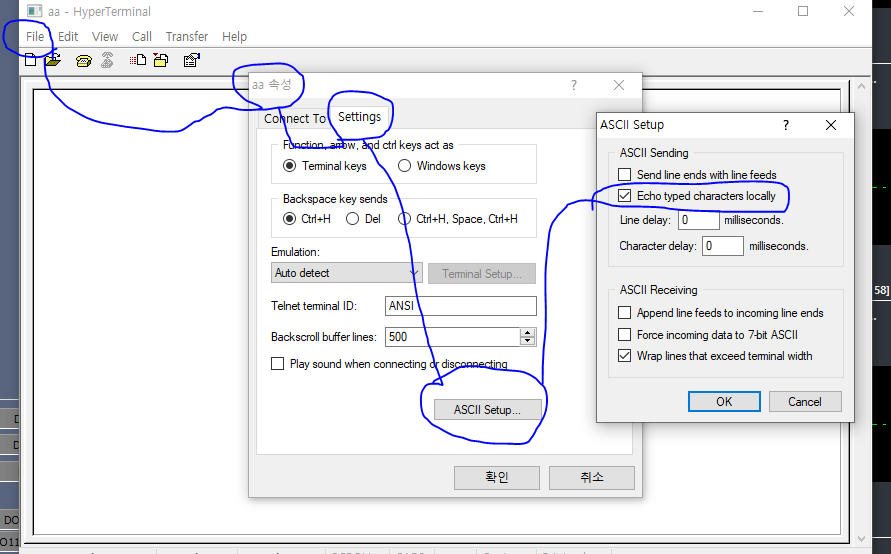Open the File menu
Screen dimensions: 891x554
coord(35,36)
